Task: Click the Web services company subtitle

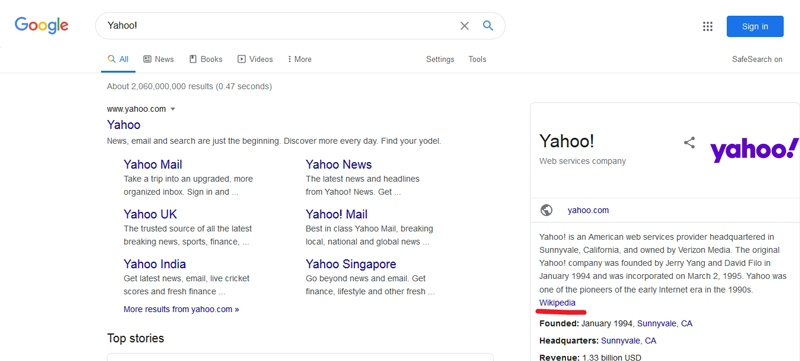Action: pyautogui.click(x=582, y=161)
